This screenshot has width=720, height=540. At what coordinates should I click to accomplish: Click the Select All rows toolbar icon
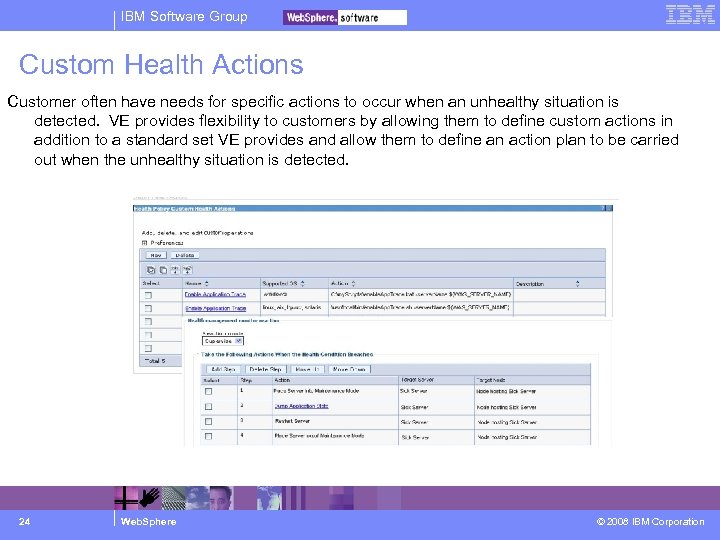(151, 270)
